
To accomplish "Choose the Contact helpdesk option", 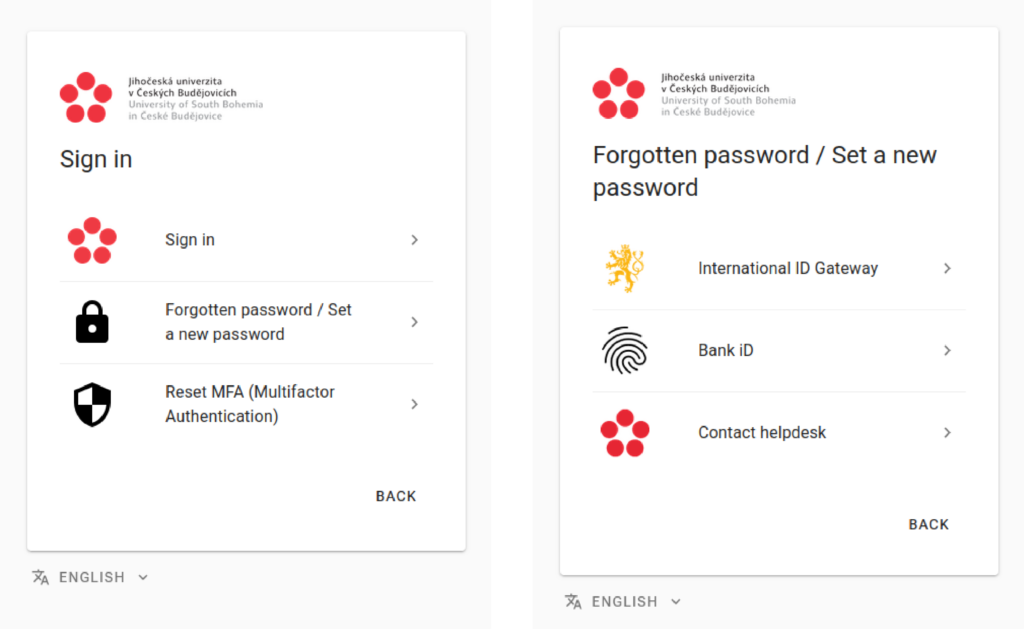I will [762, 433].
